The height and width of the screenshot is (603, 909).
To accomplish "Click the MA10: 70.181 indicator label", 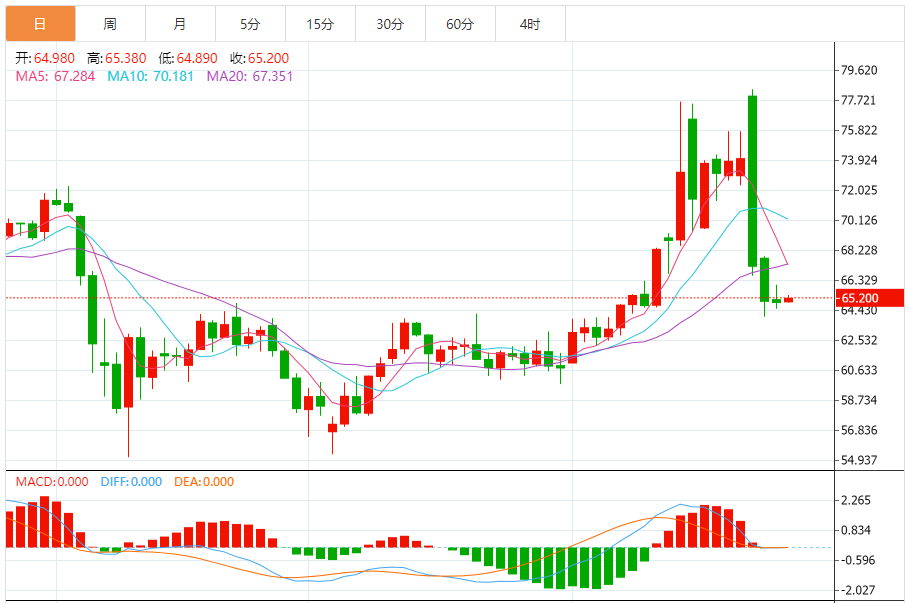I will [150, 77].
